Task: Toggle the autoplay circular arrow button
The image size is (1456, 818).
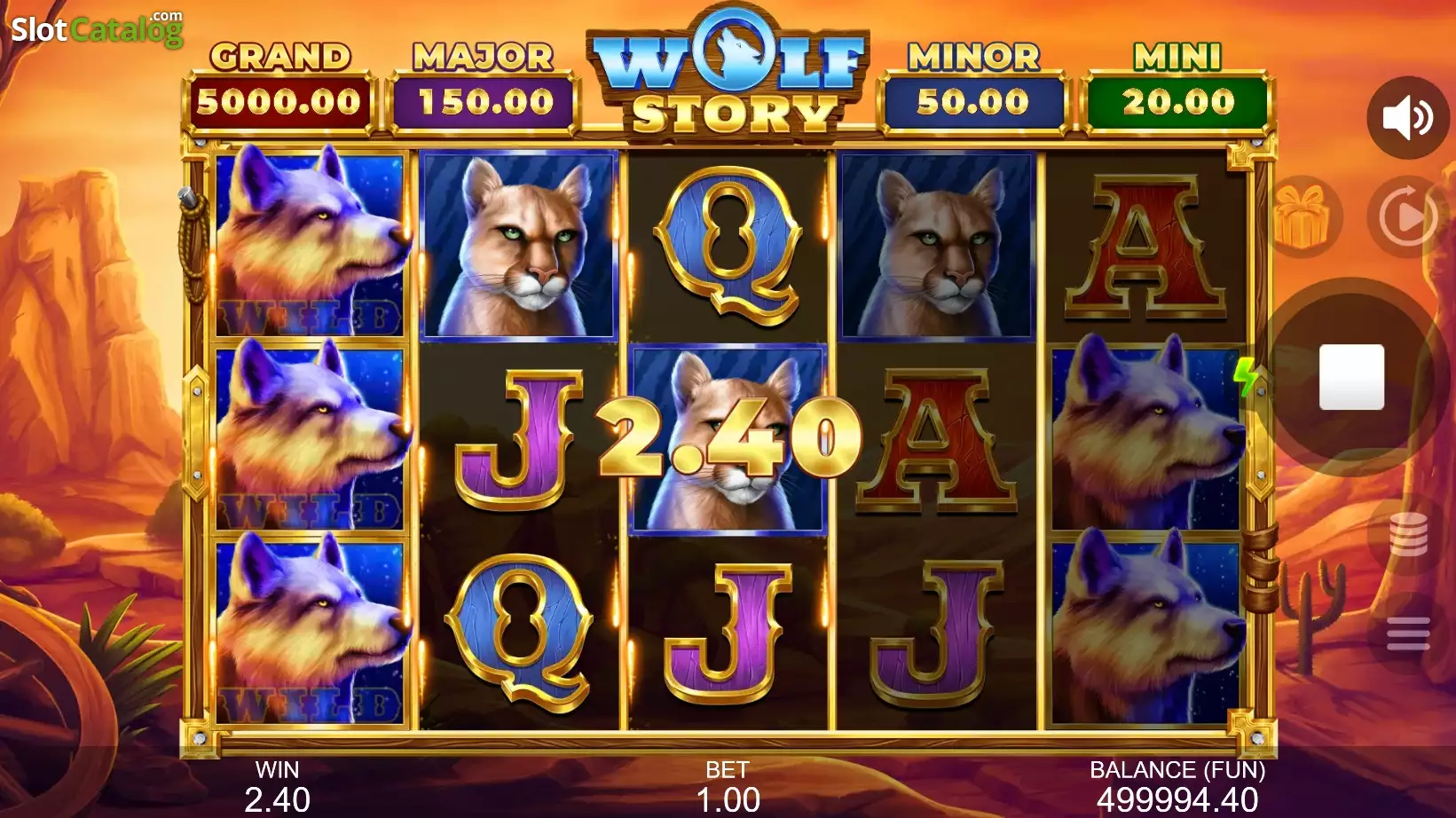Action: (1408, 216)
